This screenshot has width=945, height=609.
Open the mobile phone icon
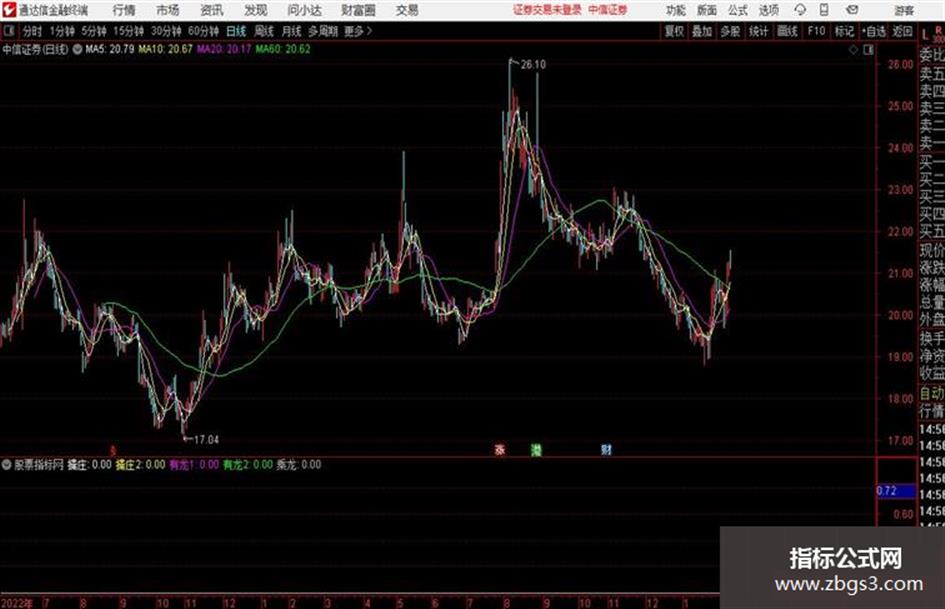click(824, 10)
